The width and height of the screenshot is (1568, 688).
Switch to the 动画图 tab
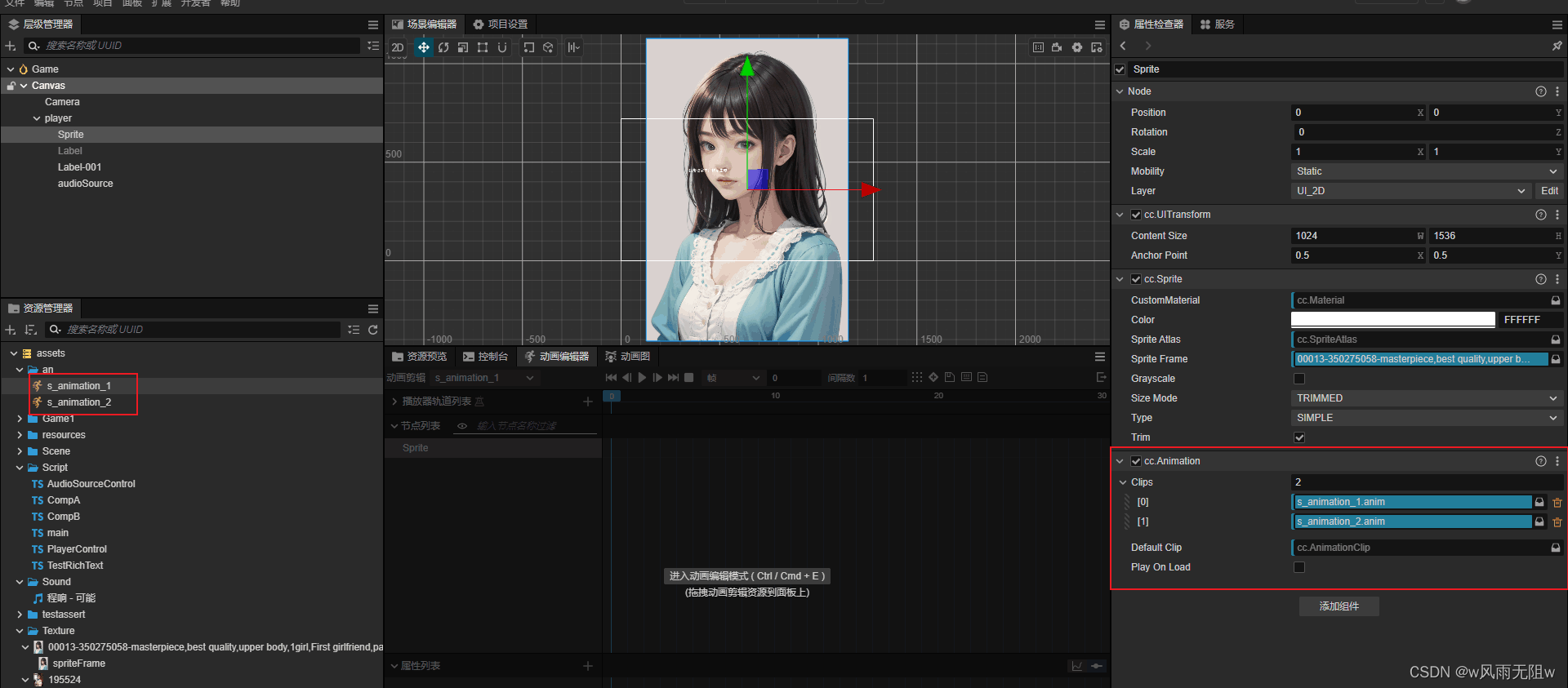pyautogui.click(x=628, y=357)
